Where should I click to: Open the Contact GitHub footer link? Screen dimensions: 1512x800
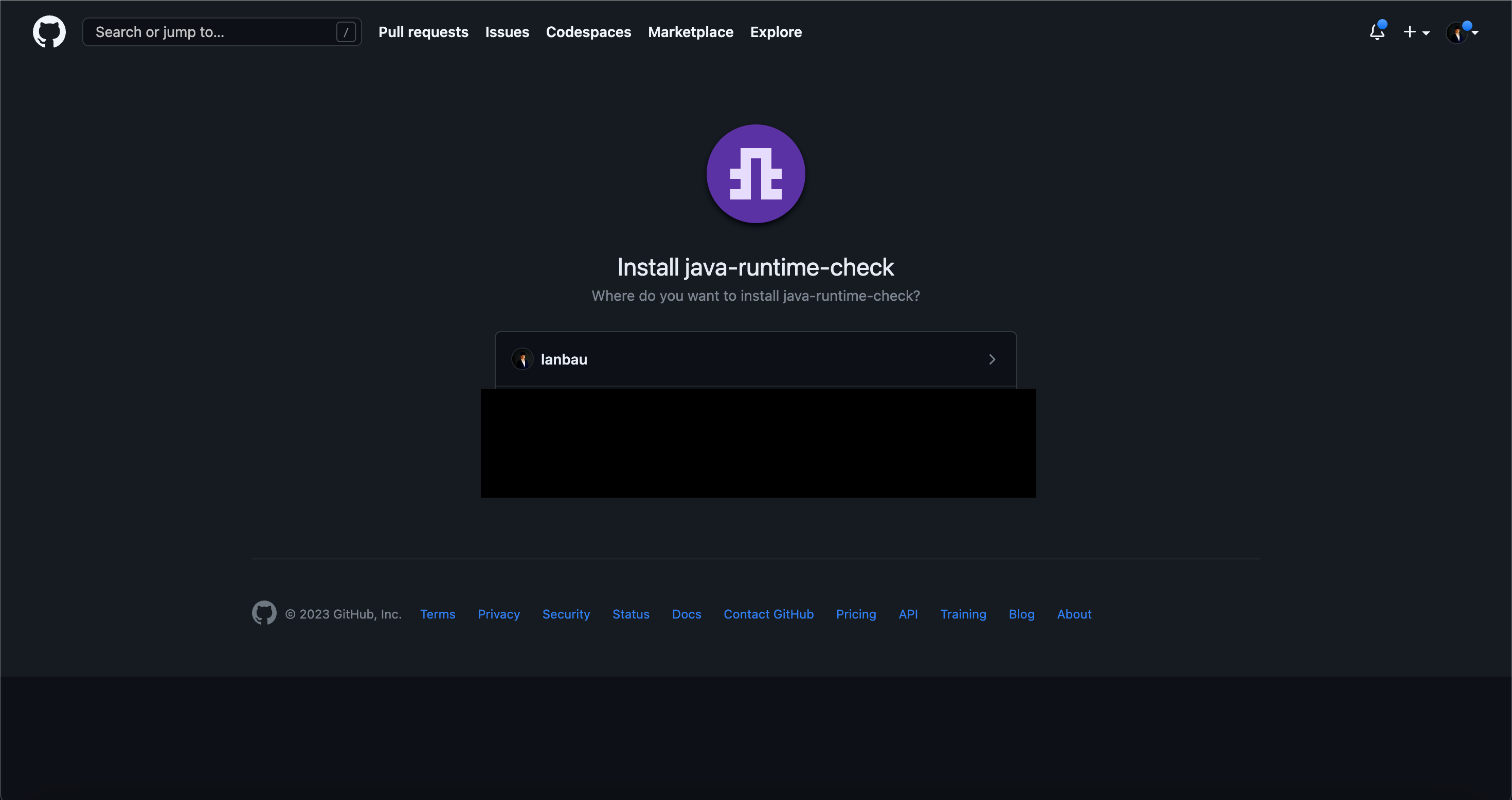768,614
